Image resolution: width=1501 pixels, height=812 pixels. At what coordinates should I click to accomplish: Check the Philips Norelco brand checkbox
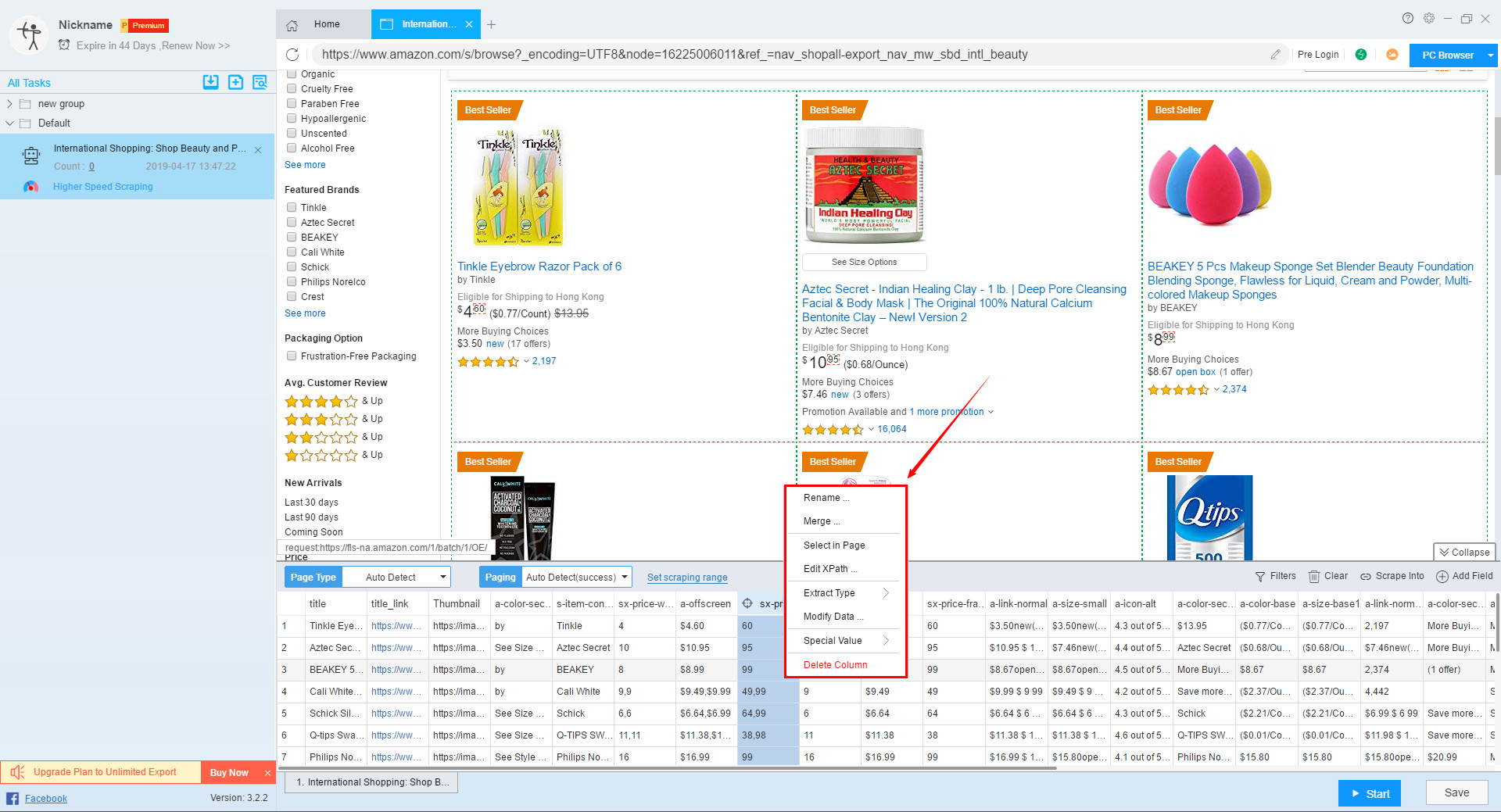tap(292, 281)
